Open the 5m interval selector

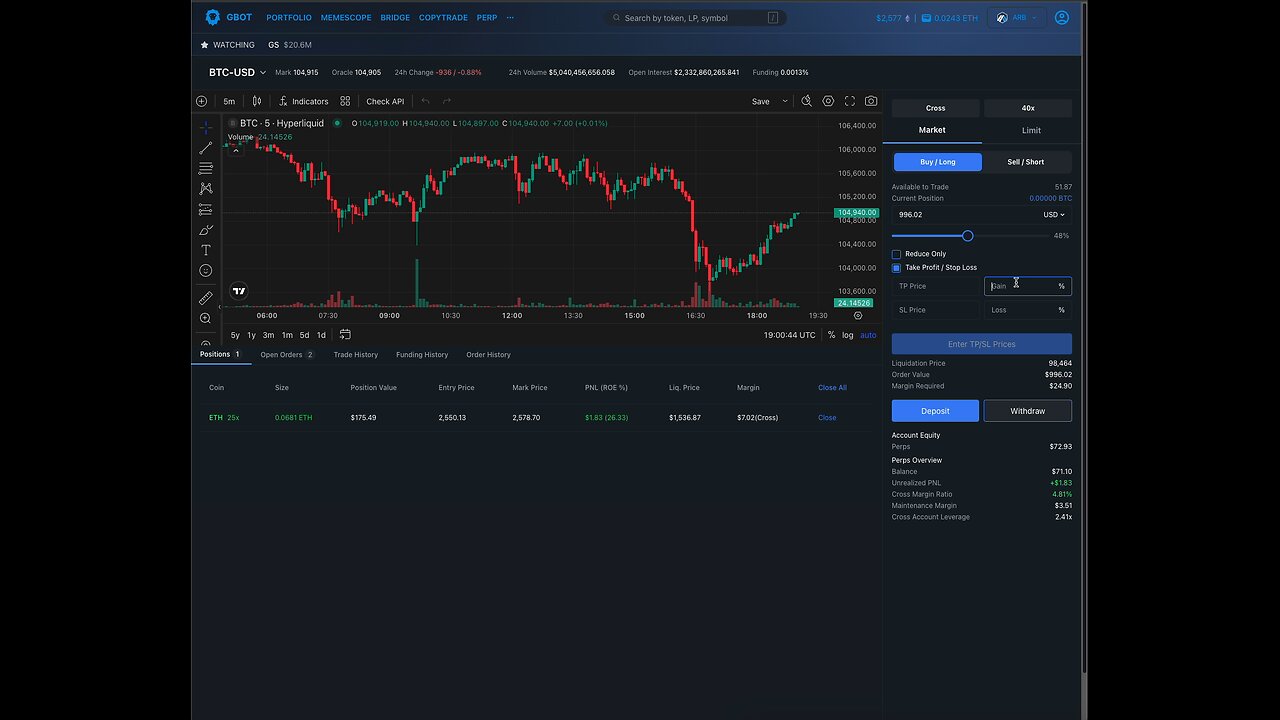(229, 101)
